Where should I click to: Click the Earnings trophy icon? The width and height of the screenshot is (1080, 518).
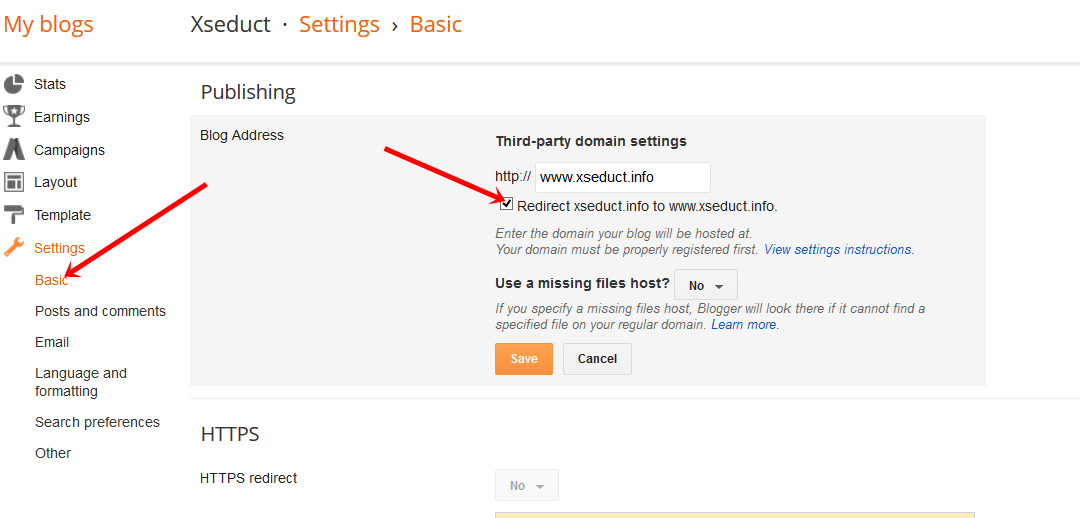coord(14,116)
